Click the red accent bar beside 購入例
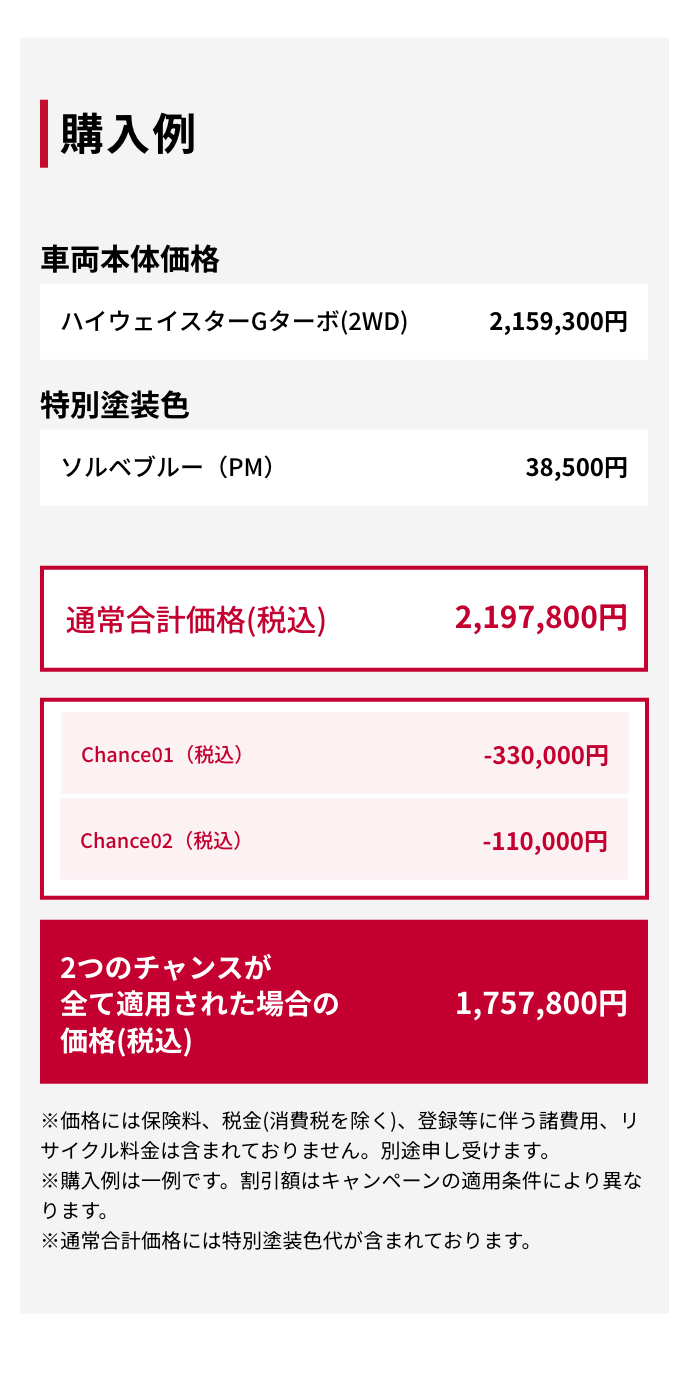 tap(44, 134)
